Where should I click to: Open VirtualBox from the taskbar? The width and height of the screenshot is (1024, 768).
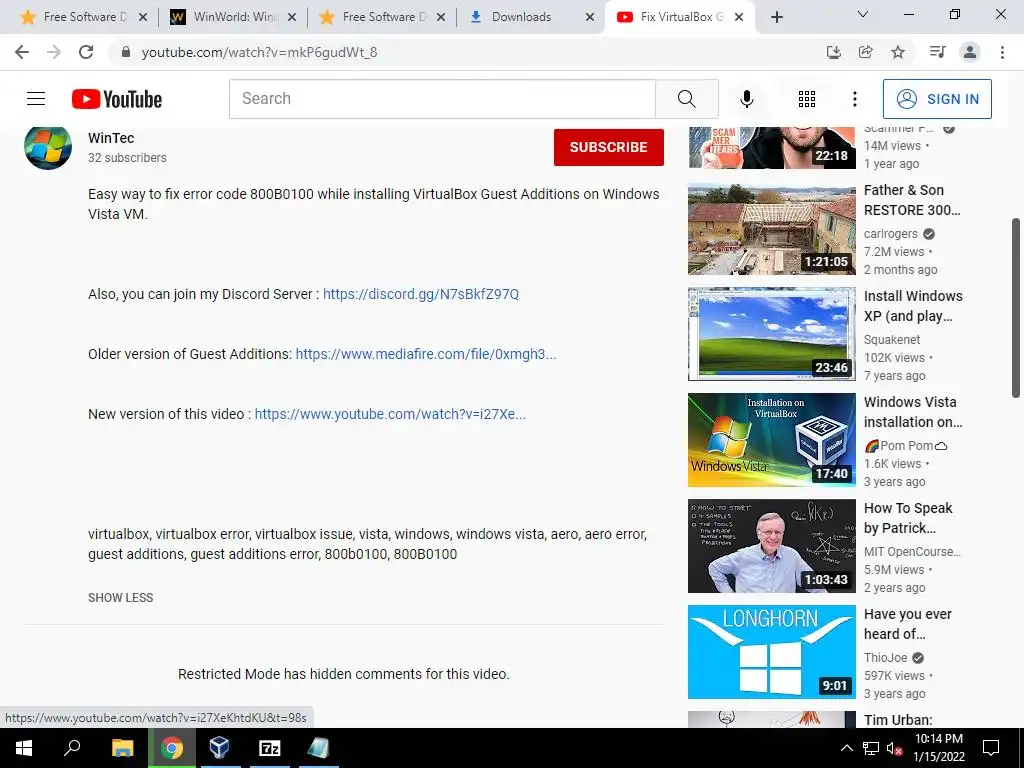219,748
